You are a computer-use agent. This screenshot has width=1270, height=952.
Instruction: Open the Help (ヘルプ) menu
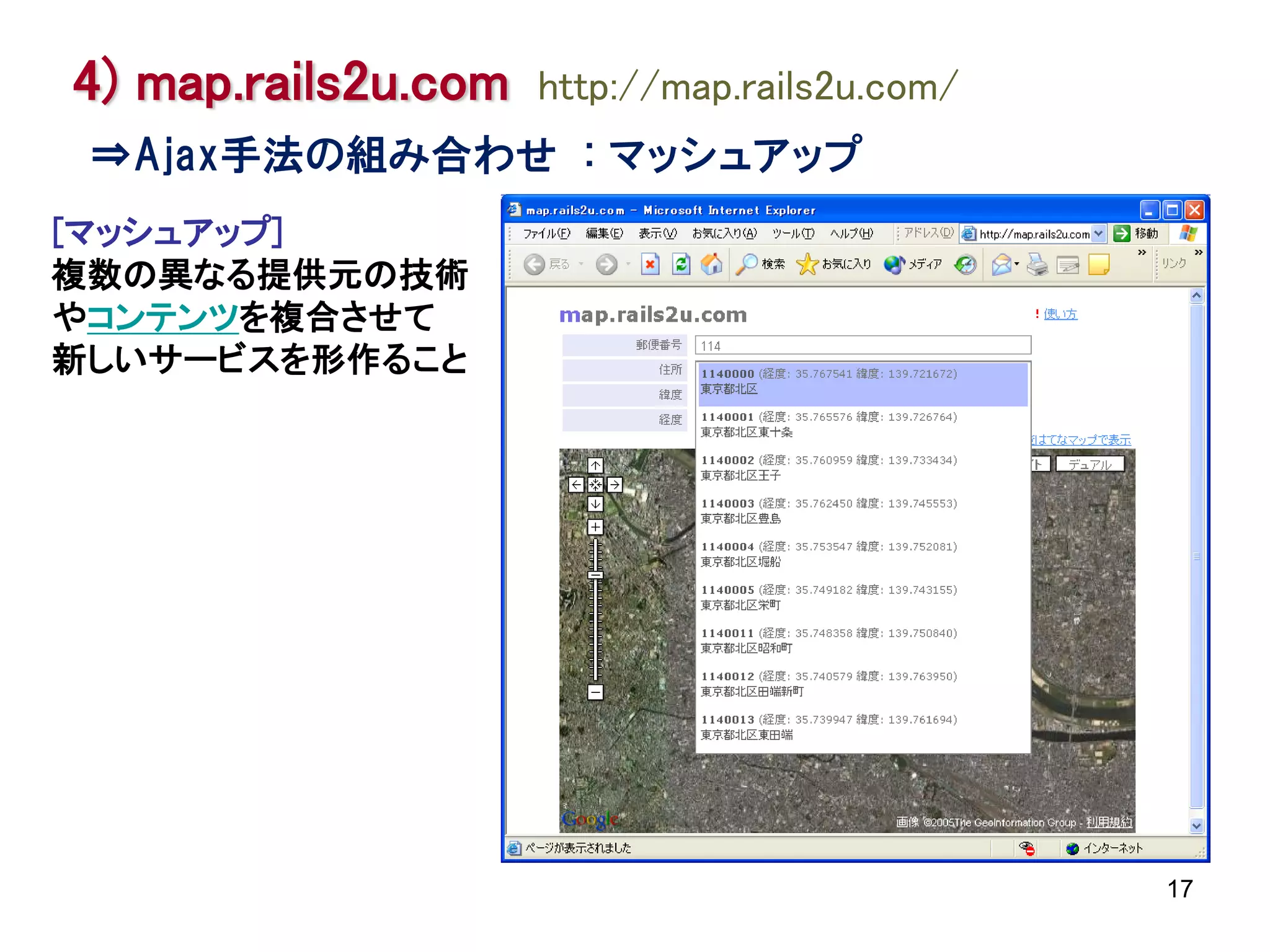851,234
